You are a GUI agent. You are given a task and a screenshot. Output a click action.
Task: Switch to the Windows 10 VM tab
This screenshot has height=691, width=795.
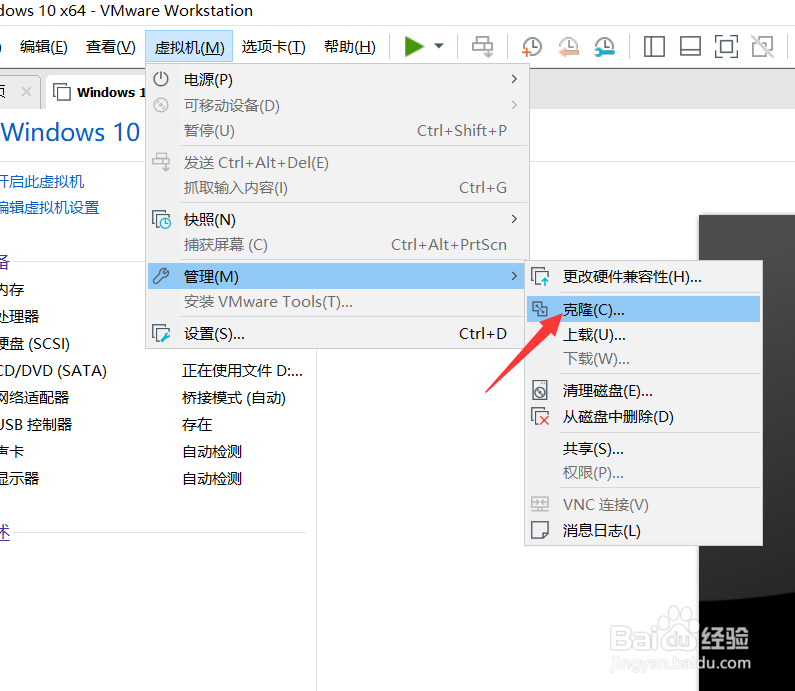tap(96, 92)
